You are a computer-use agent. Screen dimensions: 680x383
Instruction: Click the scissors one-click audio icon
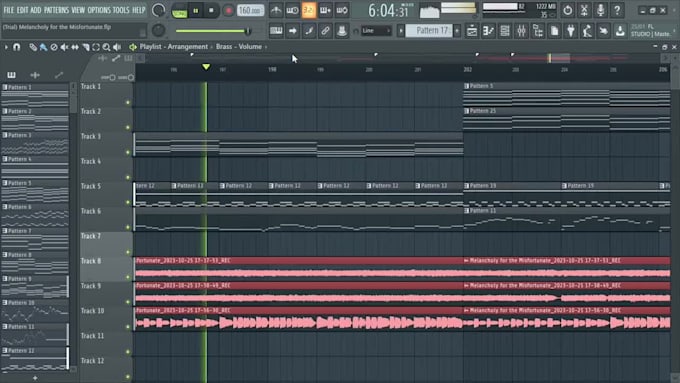[x=584, y=10]
